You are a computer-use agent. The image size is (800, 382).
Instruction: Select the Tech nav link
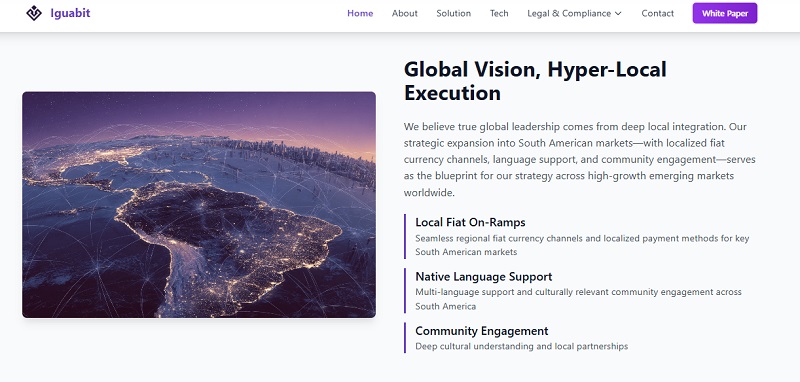click(x=499, y=13)
